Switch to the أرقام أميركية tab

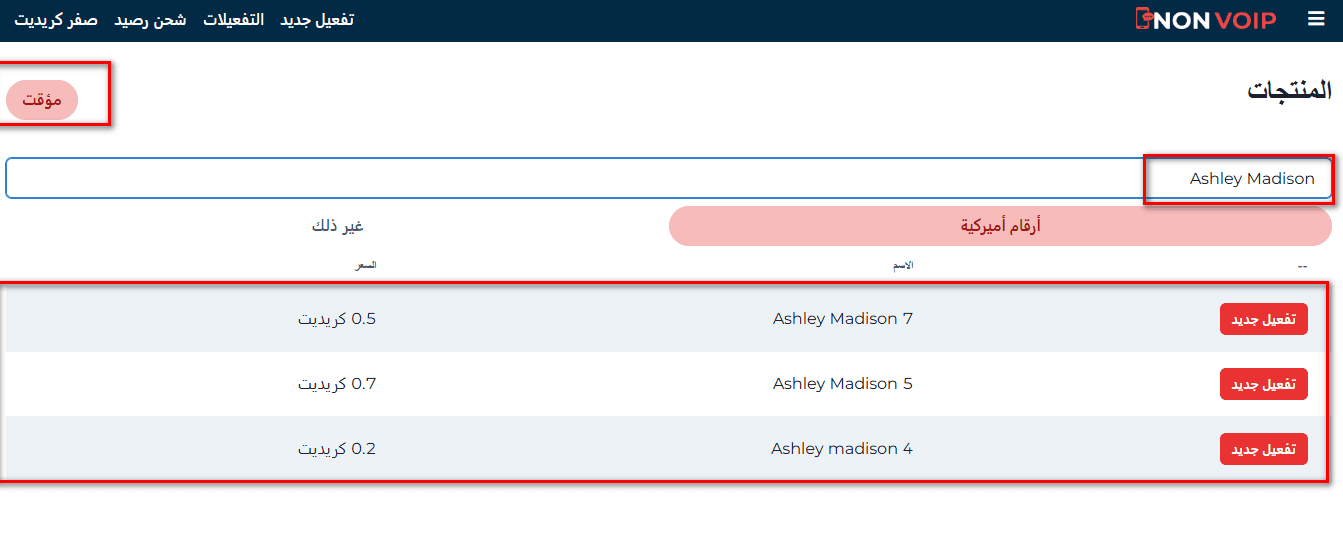pyautogui.click(x=1000, y=226)
